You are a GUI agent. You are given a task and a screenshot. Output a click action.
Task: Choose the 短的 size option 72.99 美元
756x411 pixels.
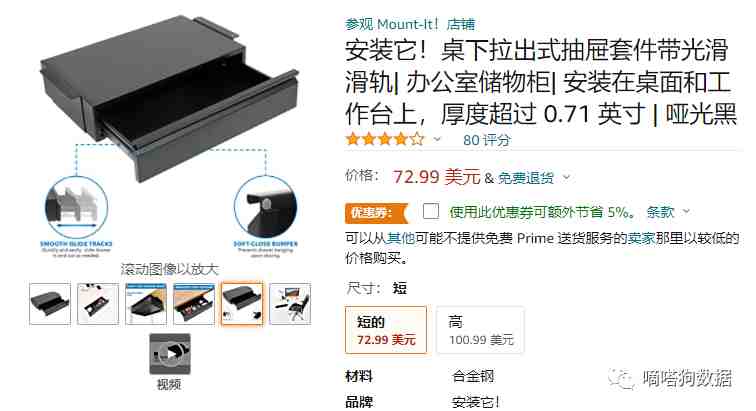(386, 330)
